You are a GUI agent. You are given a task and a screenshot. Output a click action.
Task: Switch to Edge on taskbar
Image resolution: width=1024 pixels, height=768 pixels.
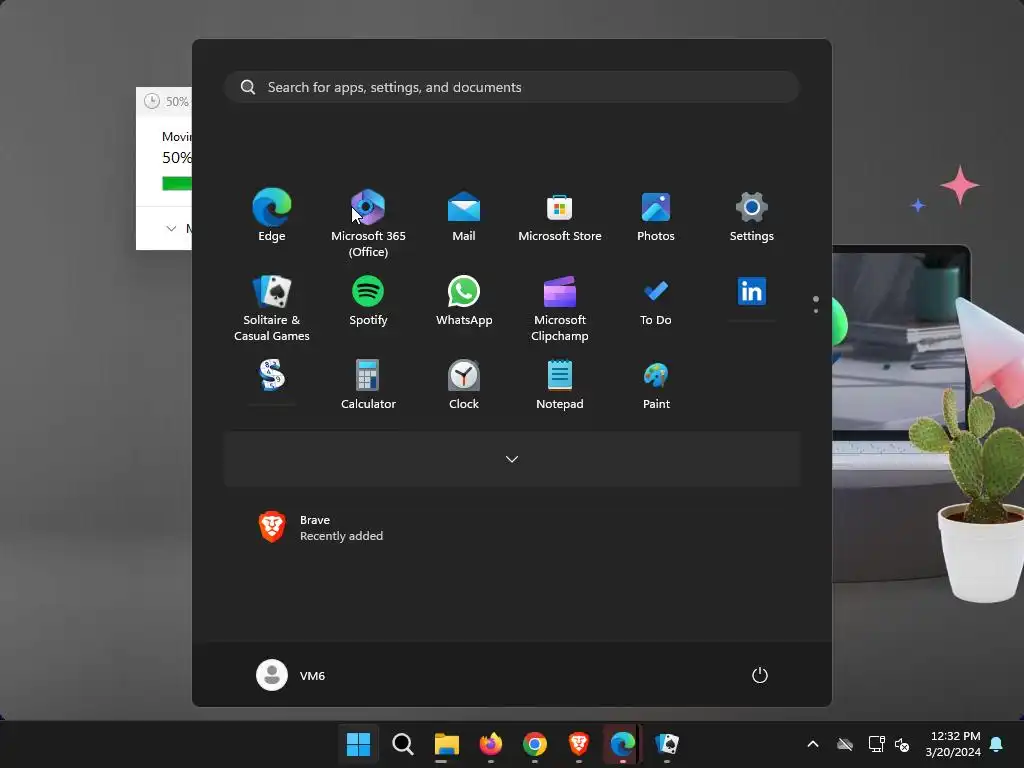pyautogui.click(x=622, y=744)
